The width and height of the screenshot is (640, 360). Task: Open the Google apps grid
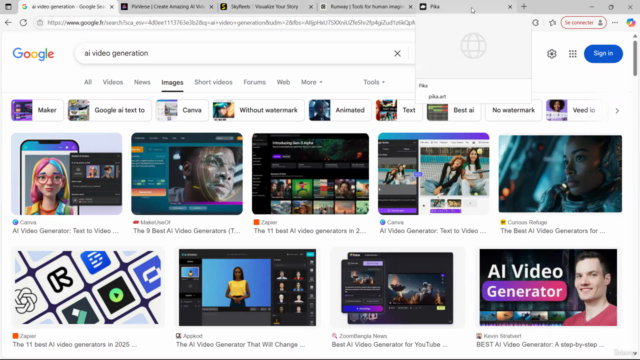tap(573, 53)
